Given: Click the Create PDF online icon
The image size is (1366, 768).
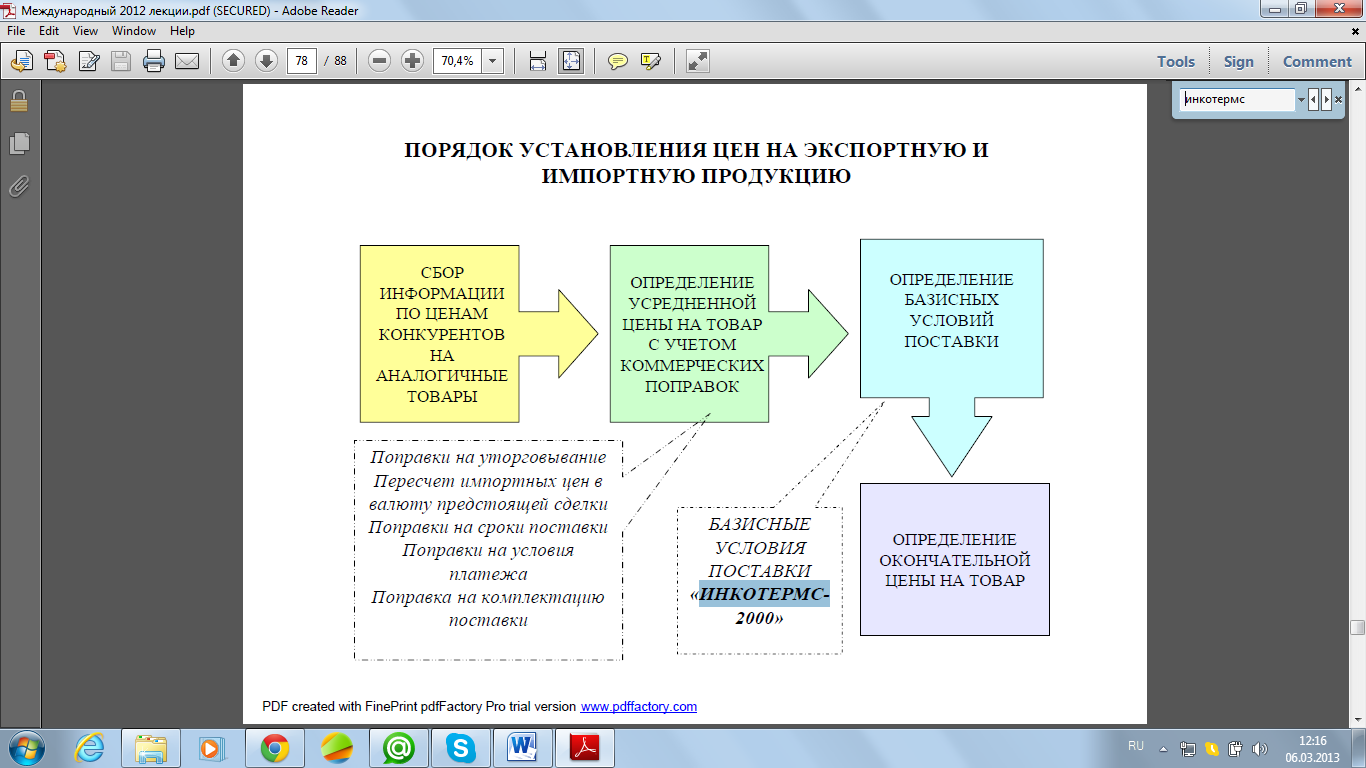Looking at the screenshot, I should [22, 61].
